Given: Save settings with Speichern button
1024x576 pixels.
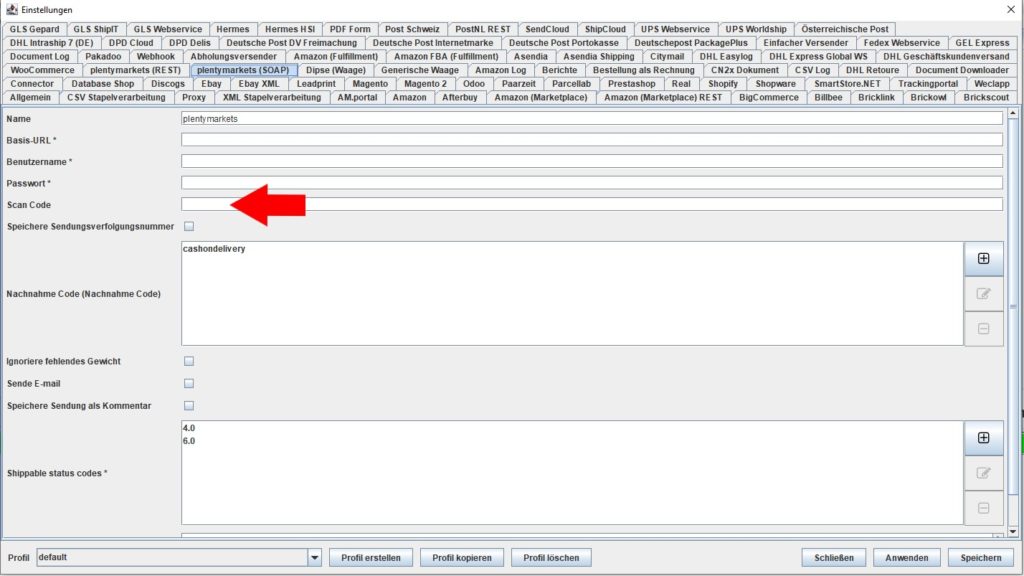Looking at the screenshot, I should pos(981,558).
